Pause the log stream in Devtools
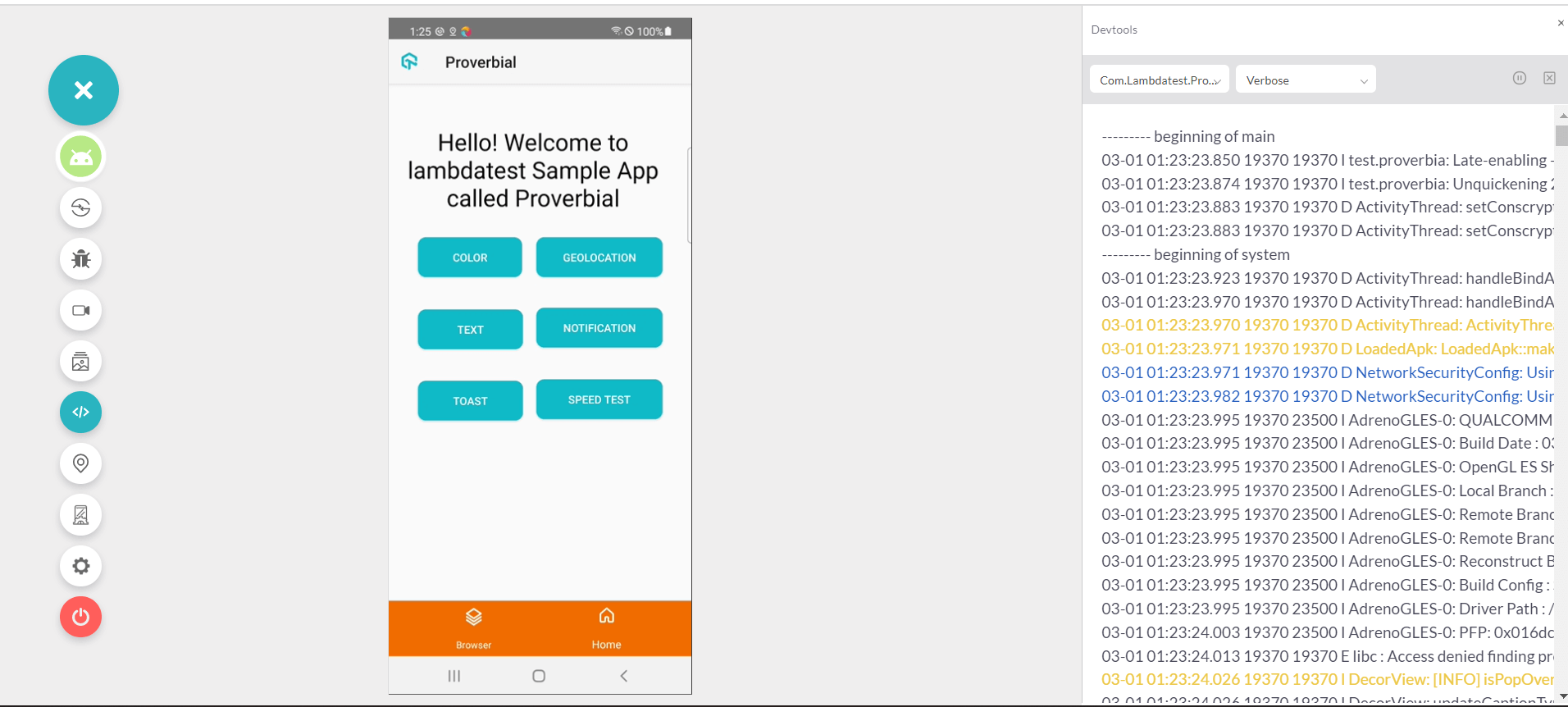1568x707 pixels. [x=1519, y=78]
